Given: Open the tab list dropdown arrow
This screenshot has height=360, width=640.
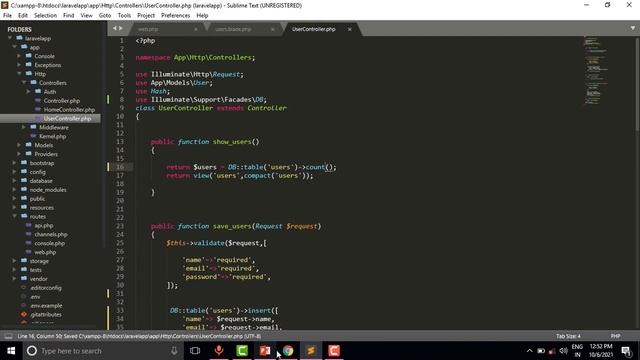Looking at the screenshot, I should click(633, 28).
